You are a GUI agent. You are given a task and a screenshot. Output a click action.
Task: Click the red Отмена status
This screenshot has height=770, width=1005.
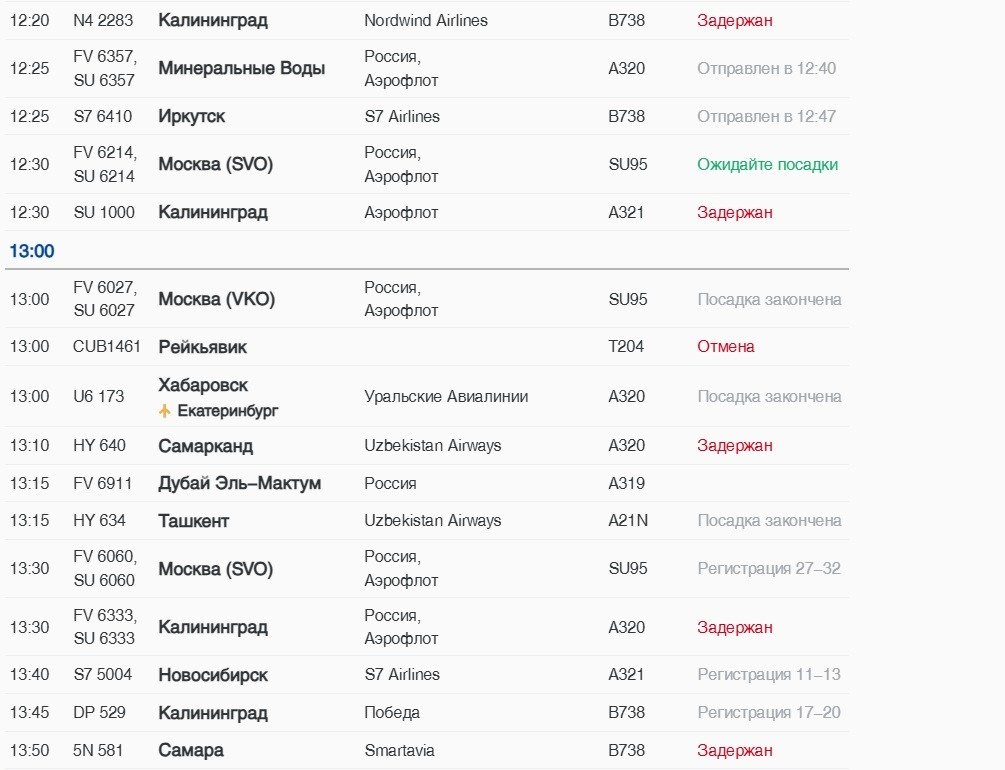(x=725, y=347)
